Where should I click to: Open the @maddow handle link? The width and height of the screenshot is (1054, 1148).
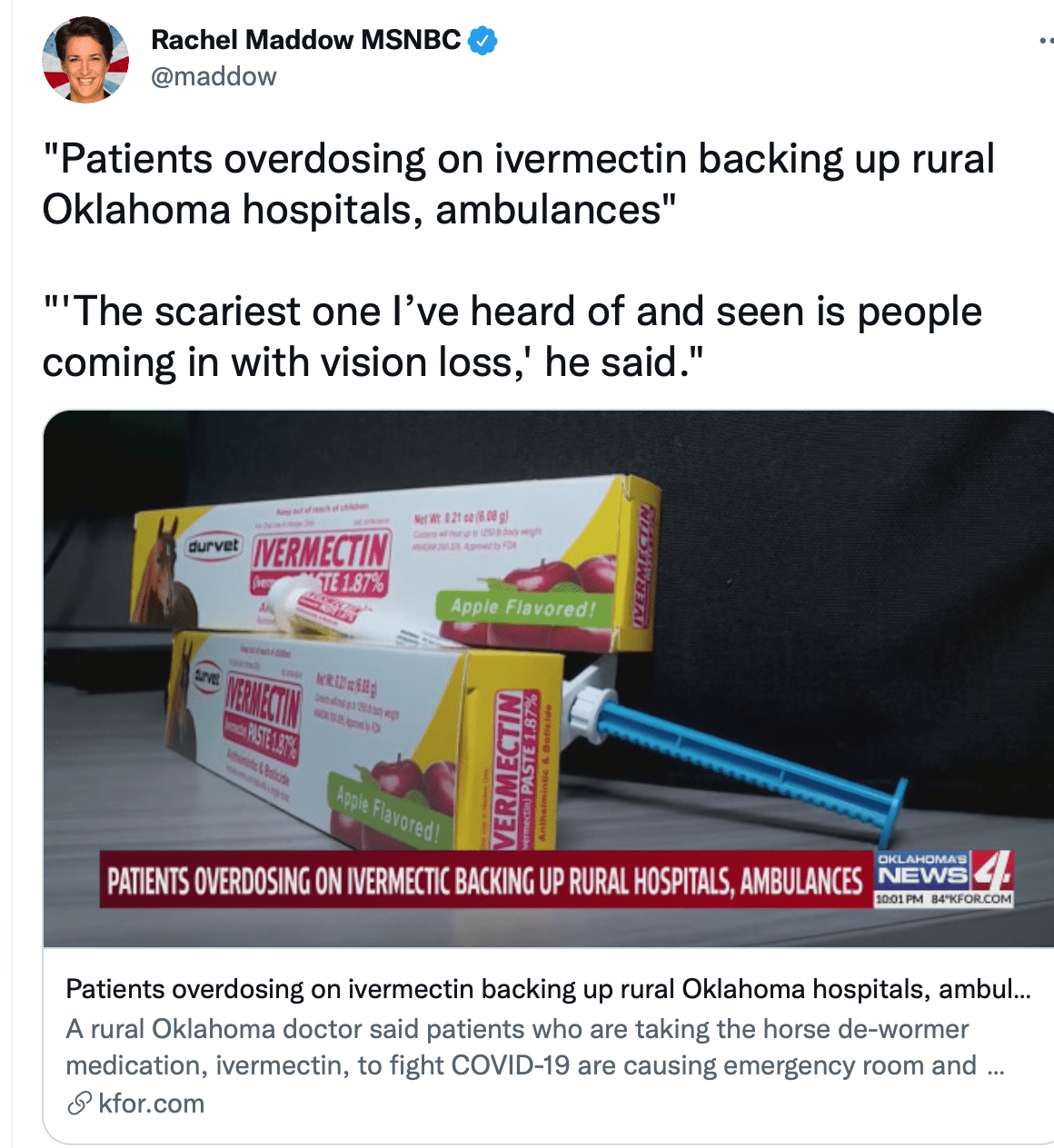[214, 76]
